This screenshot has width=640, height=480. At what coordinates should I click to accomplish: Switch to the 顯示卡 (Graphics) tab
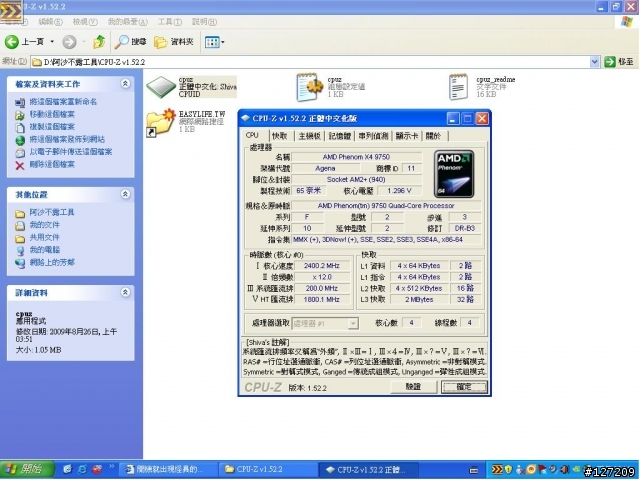pos(407,136)
